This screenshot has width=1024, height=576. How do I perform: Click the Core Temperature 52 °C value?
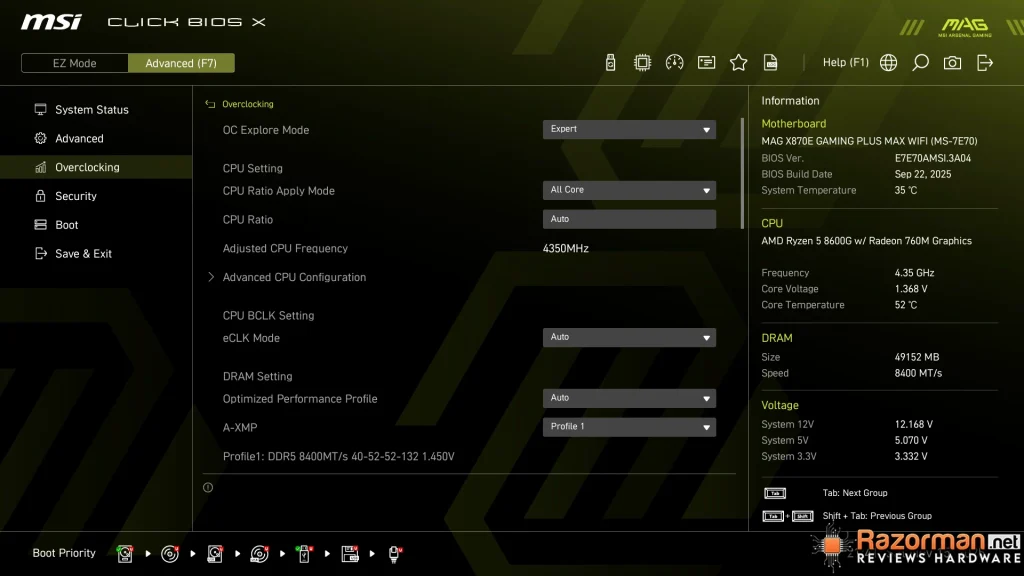(x=906, y=305)
